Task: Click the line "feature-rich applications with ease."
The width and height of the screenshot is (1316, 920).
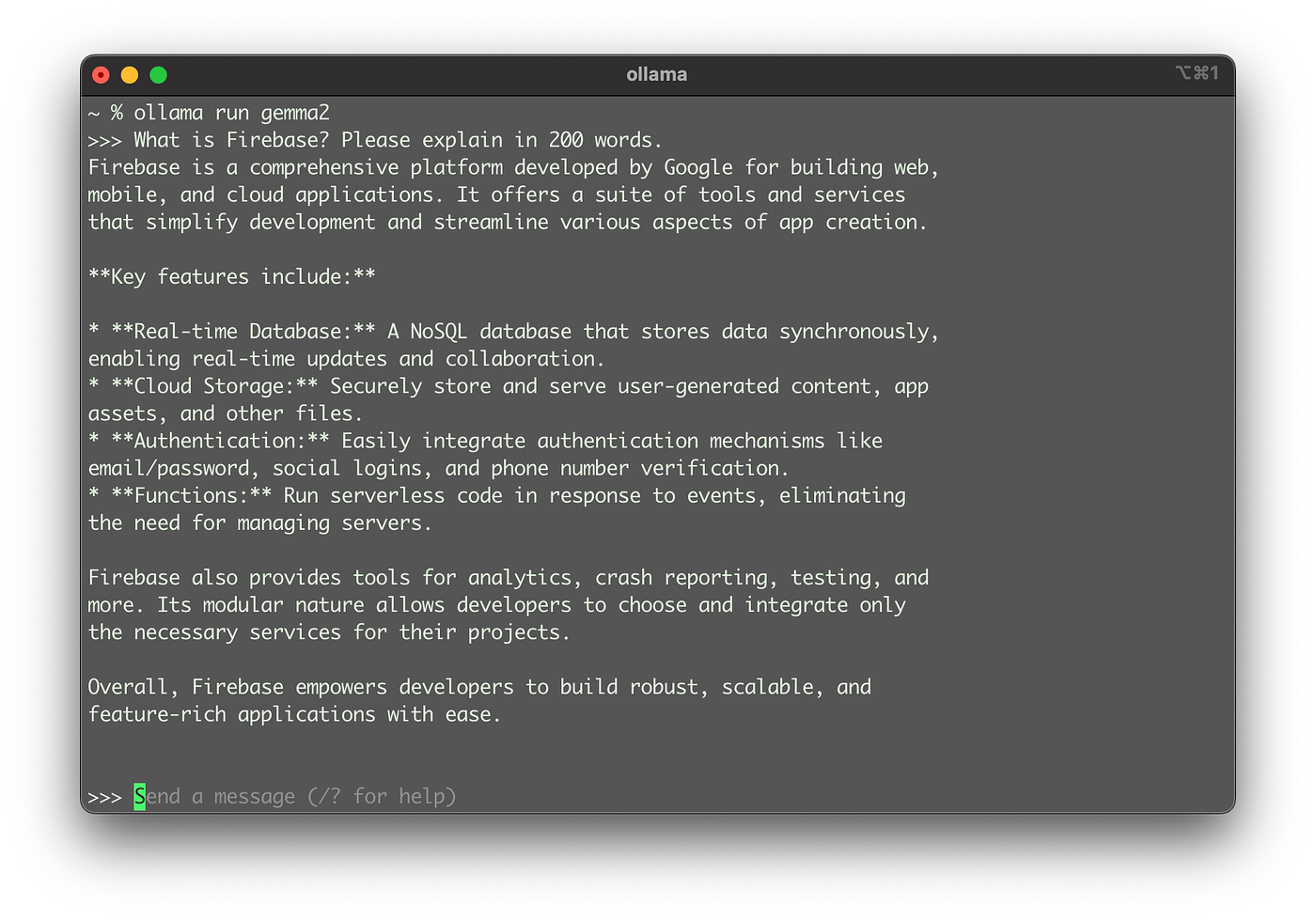Action: 294,714
